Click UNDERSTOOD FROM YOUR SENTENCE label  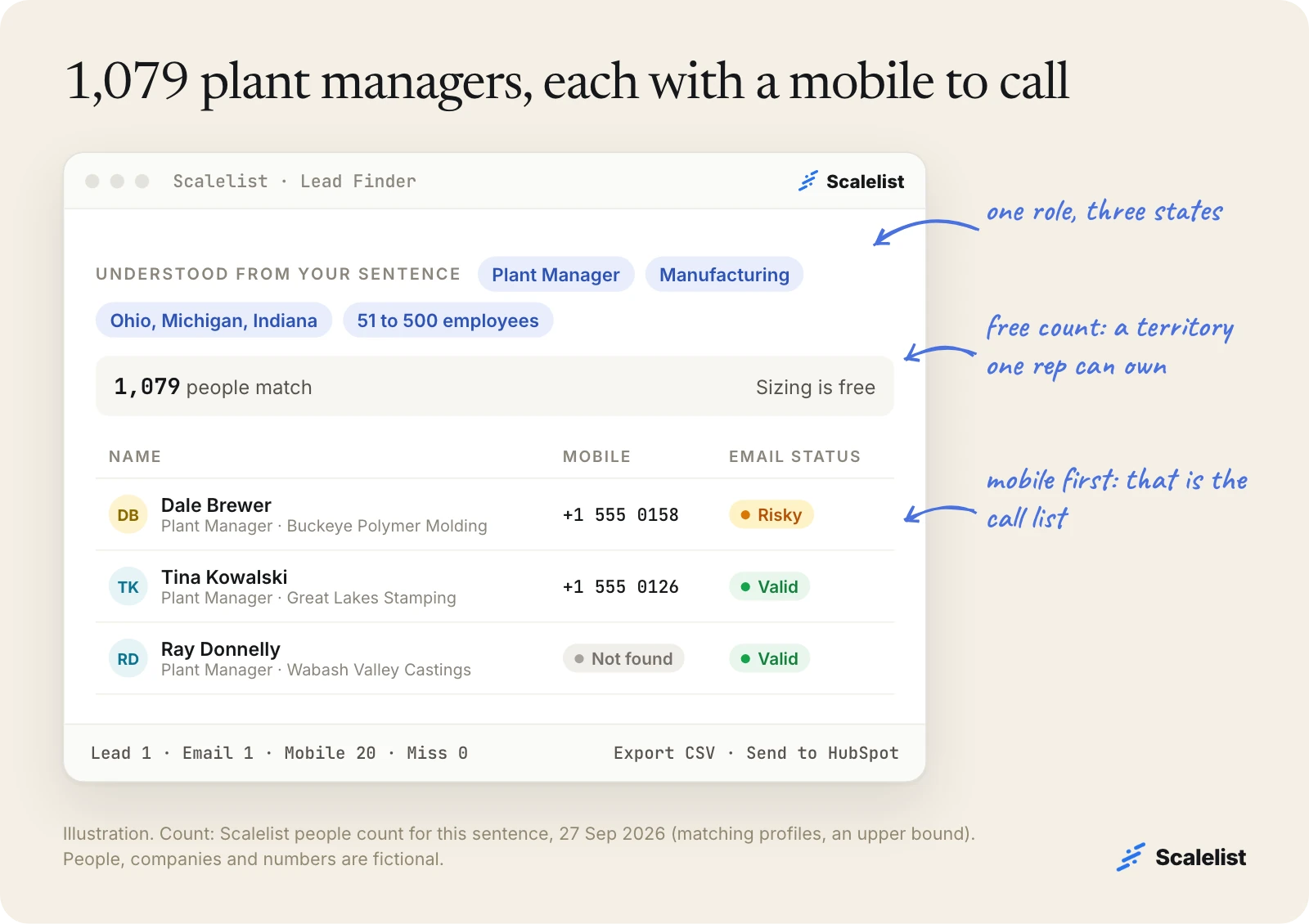278,274
